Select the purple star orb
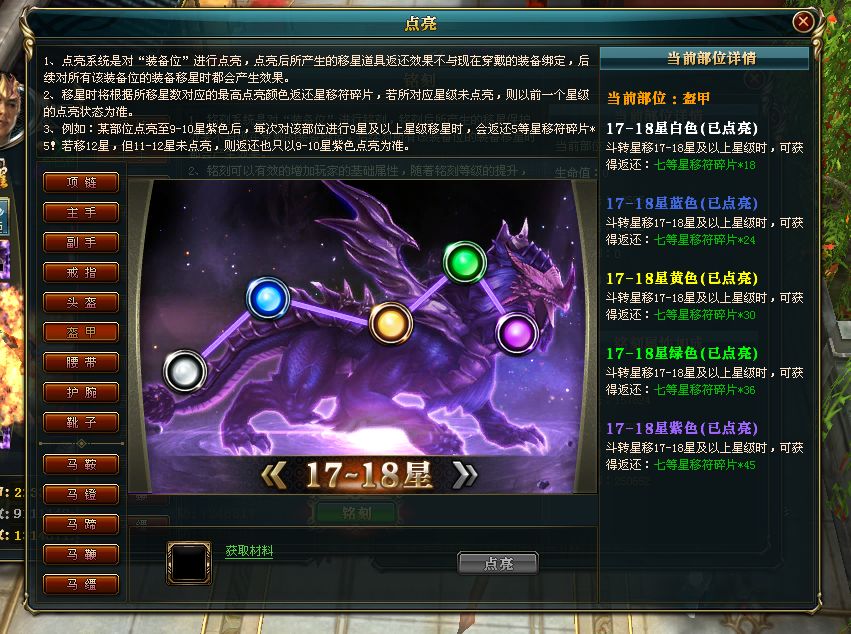 click(x=517, y=333)
